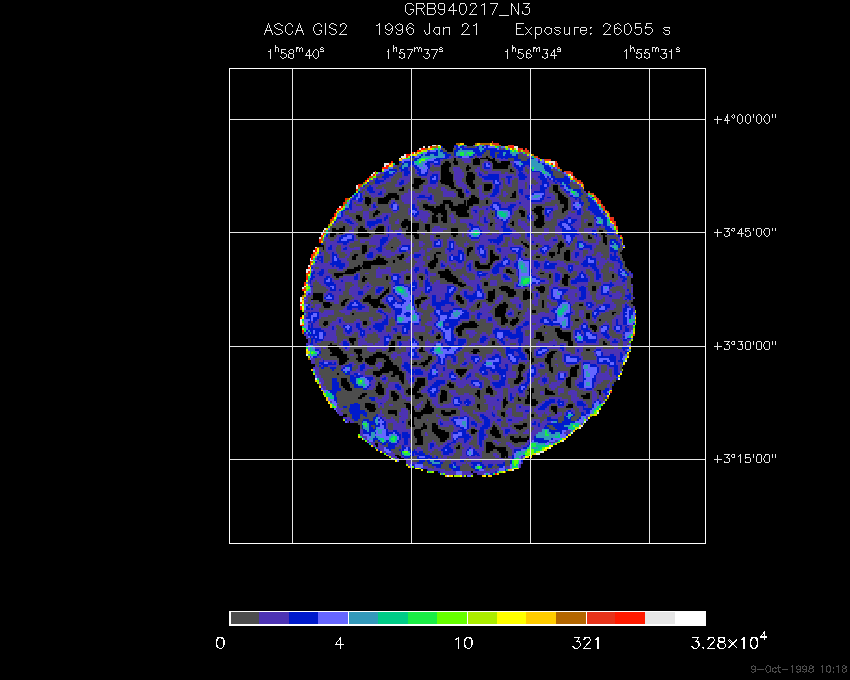Click the dark blue colorbar segment

pos(304,618)
